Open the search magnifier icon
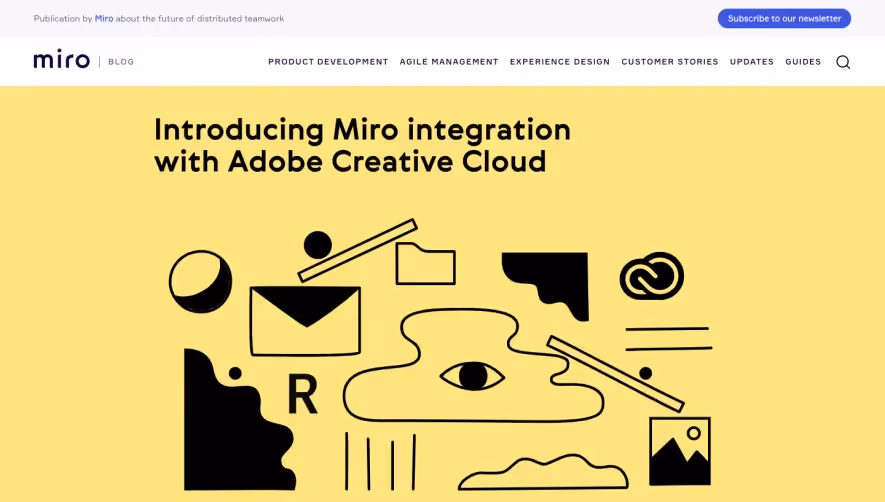Viewport: 885px width, 502px height. [843, 62]
